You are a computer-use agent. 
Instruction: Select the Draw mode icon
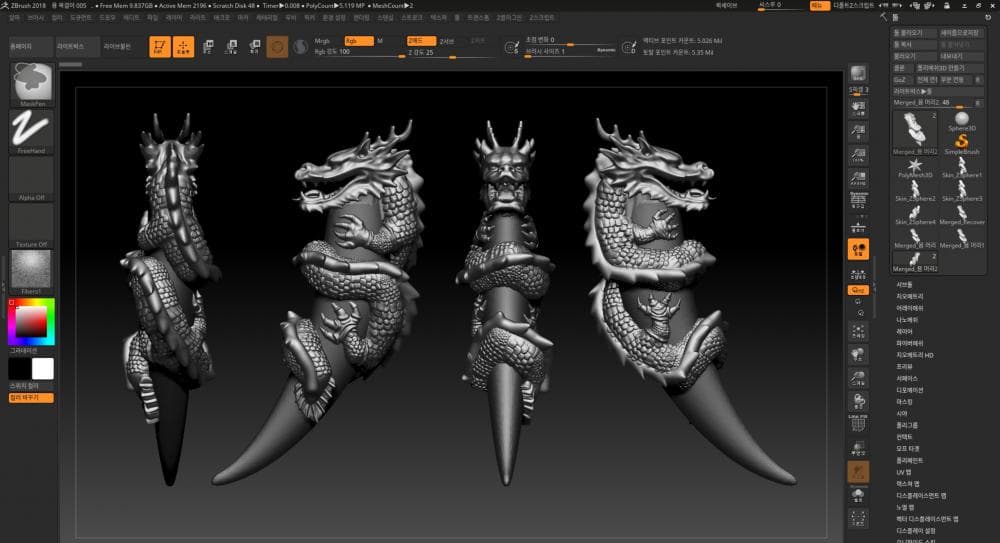tap(183, 47)
